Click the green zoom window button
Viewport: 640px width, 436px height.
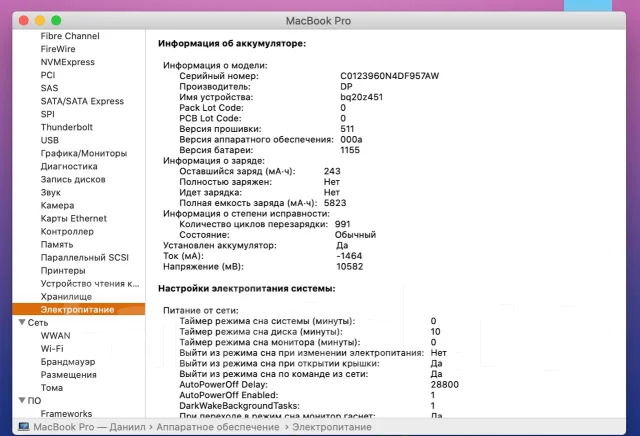pos(56,20)
